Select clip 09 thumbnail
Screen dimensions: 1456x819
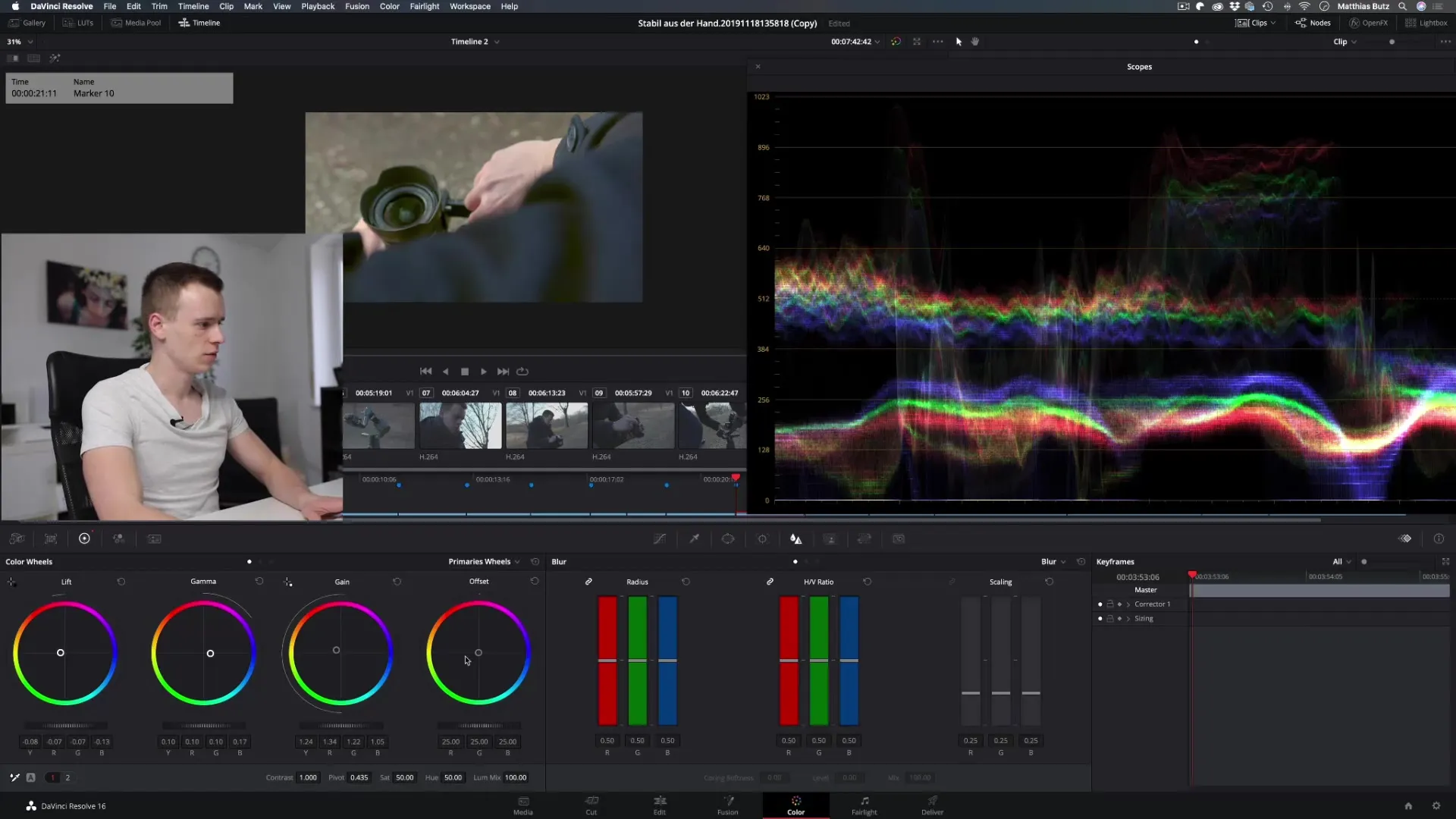(633, 425)
